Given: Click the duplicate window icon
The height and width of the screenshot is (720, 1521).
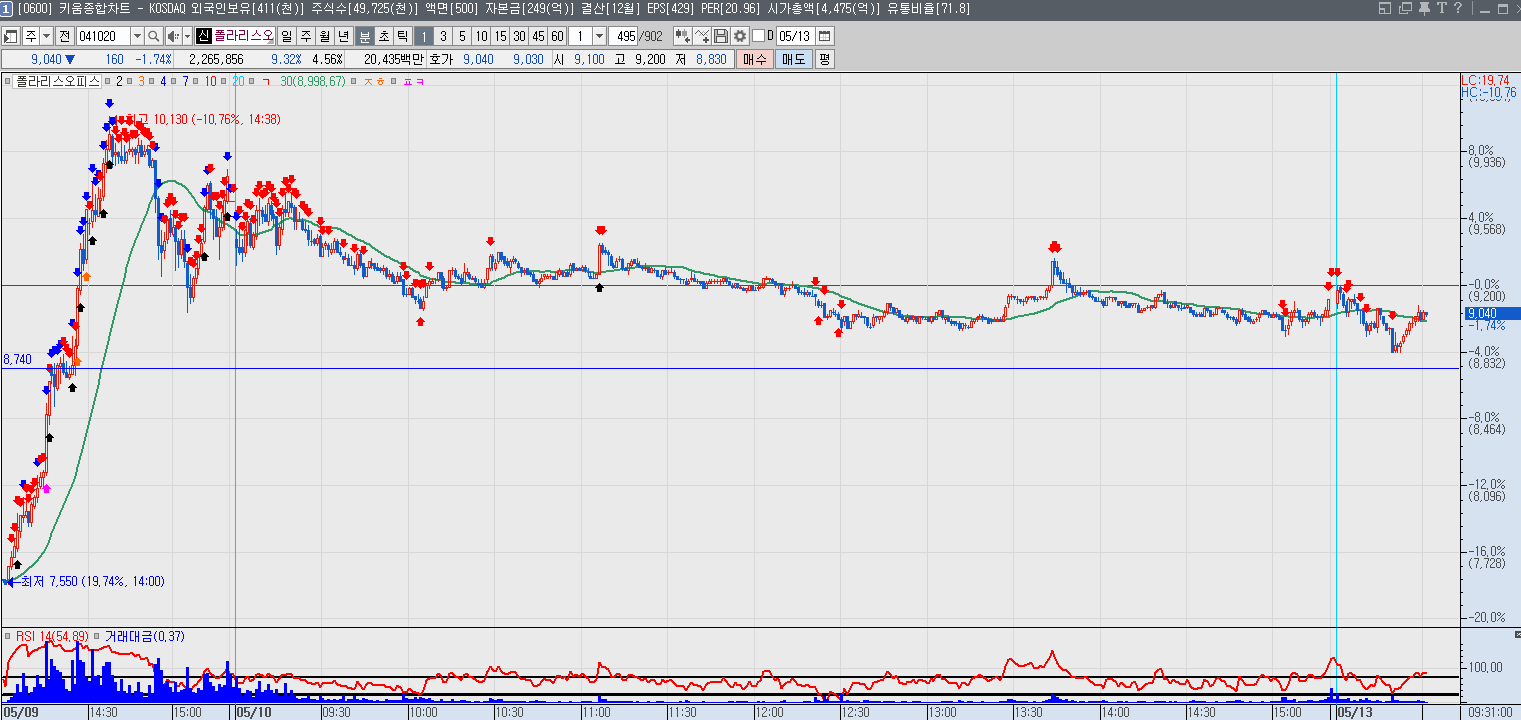Looking at the screenshot, I should (1406, 8).
